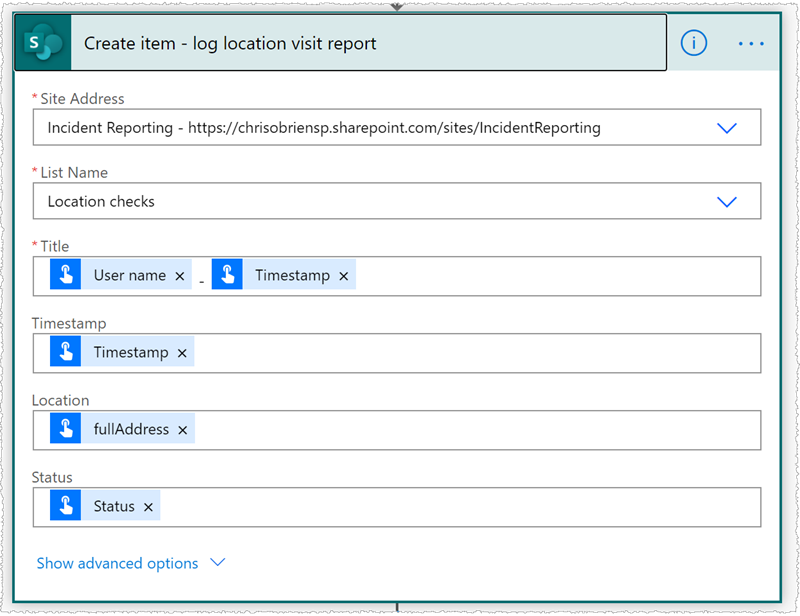800x616 pixels.
Task: Click the Timestamp token icon in the Timestamp field
Action: (x=66, y=352)
